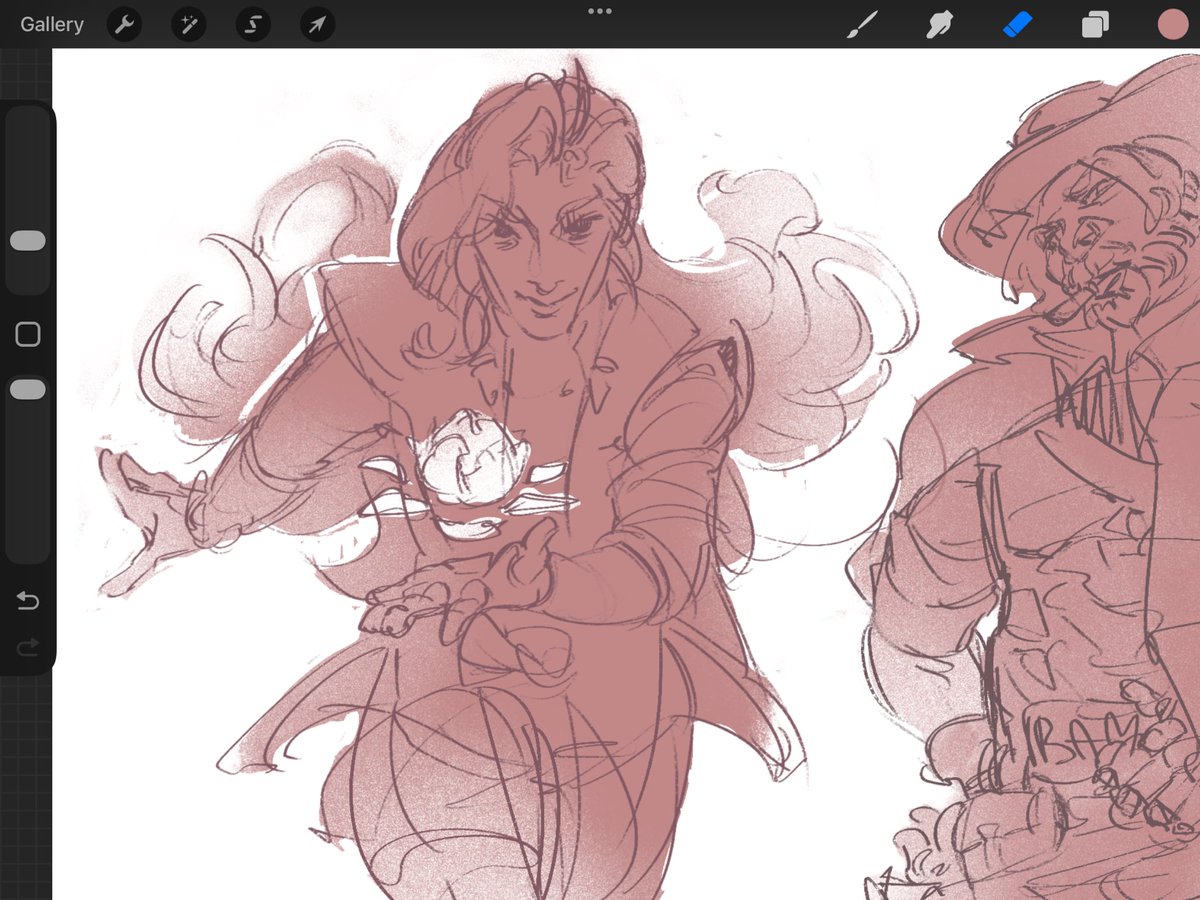This screenshot has height=900, width=1200.
Task: Open the Layers panel
Action: [1095, 25]
